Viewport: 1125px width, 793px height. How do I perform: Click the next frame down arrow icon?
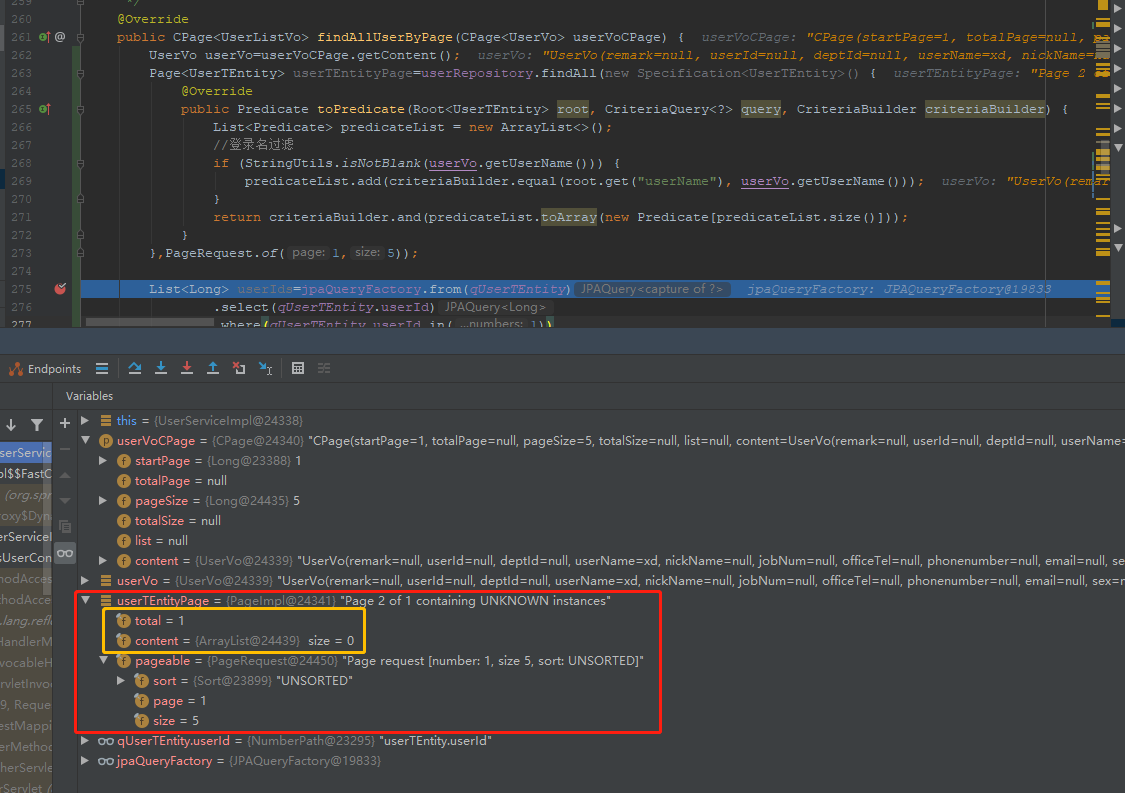pyautogui.click(x=11, y=425)
